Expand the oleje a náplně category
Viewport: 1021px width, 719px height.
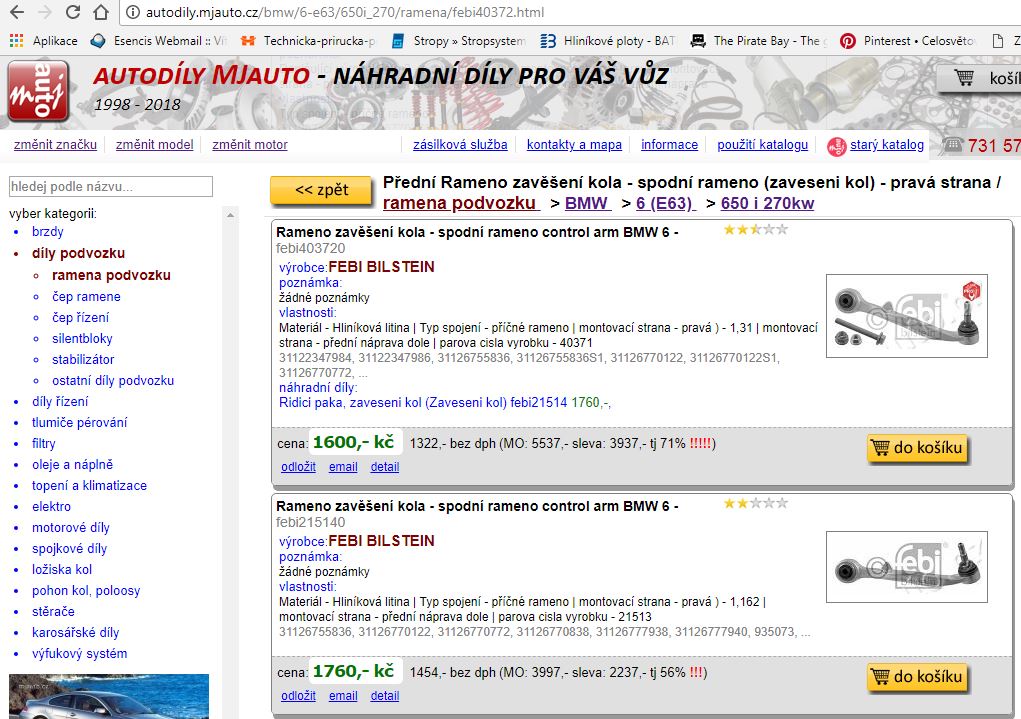(x=72, y=464)
